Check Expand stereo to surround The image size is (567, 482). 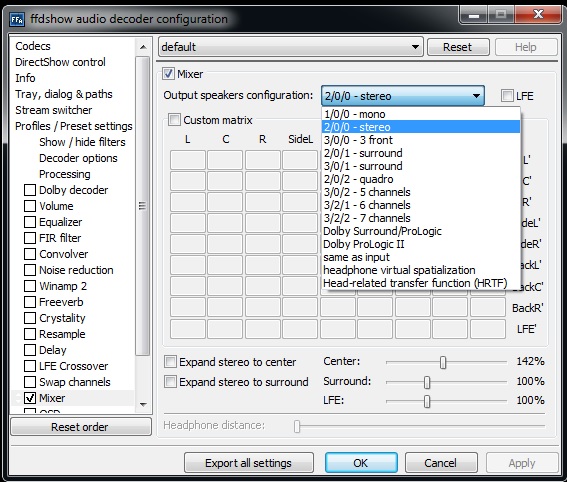[x=170, y=382]
